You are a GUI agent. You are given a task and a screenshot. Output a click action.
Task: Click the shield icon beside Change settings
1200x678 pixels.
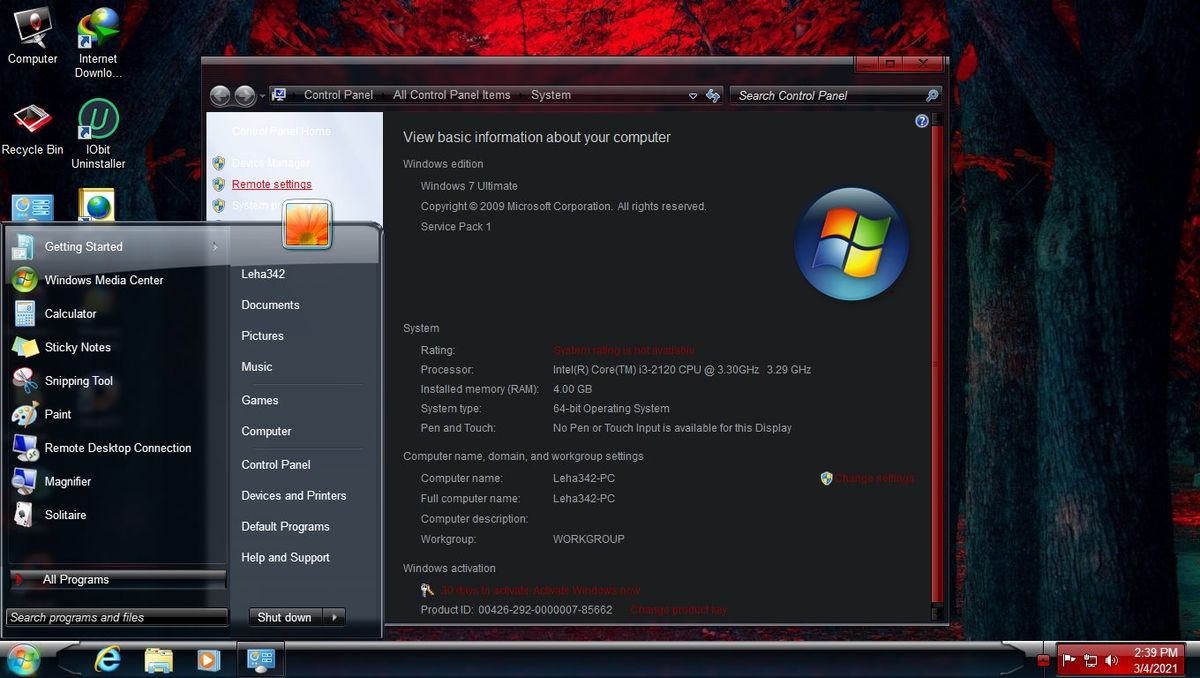(x=826, y=478)
